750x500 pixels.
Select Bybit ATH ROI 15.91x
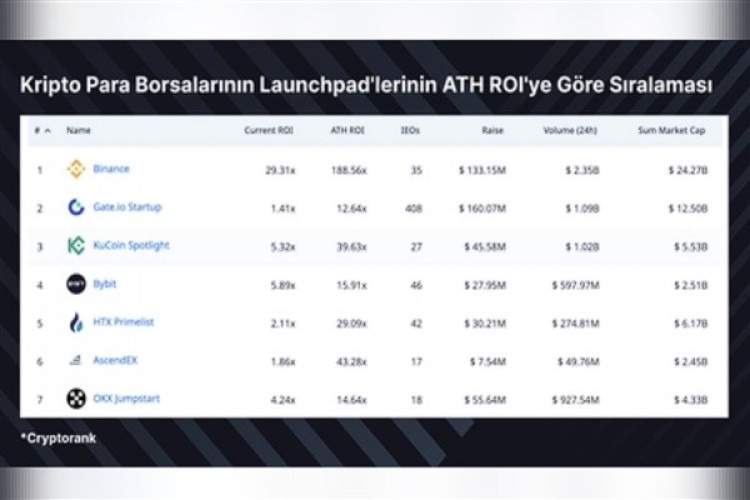coord(352,286)
